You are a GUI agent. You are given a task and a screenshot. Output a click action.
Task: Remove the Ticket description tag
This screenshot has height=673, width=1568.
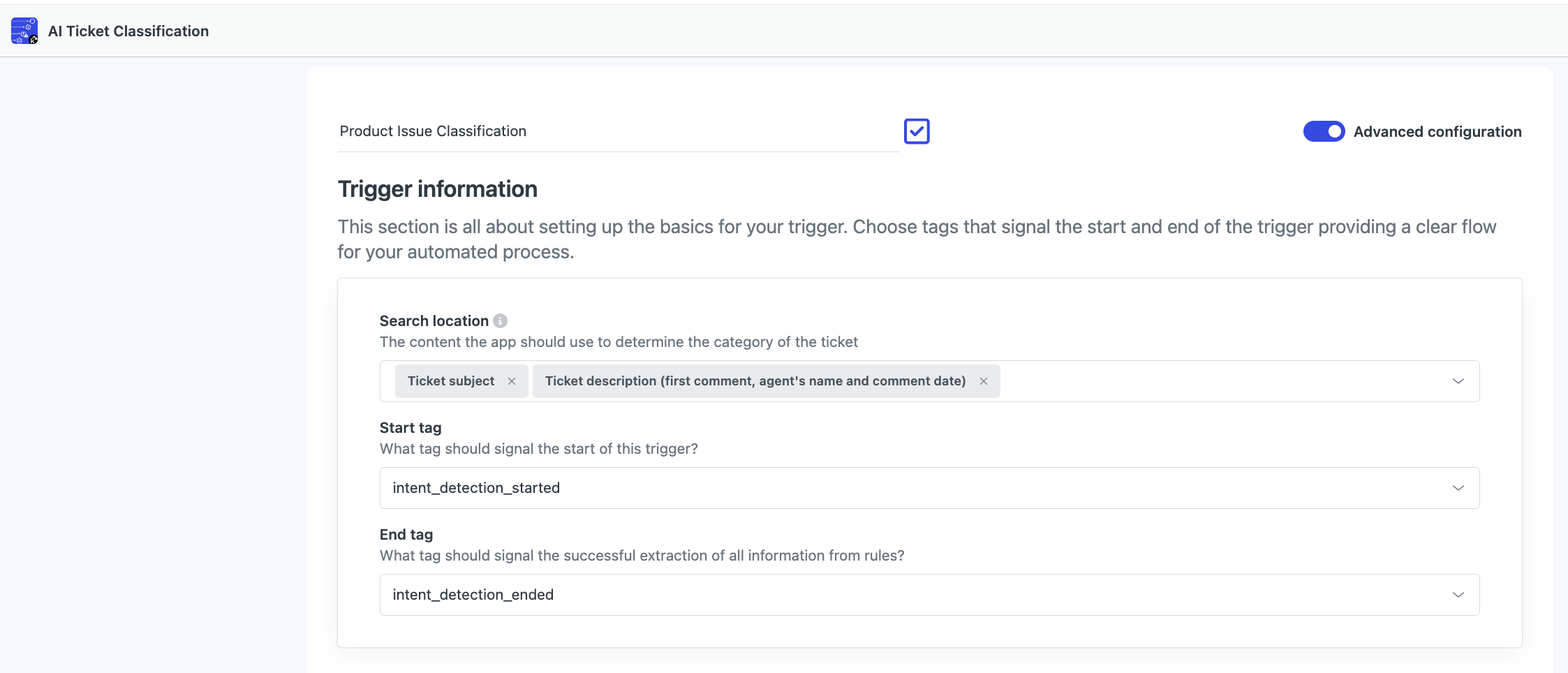click(983, 381)
